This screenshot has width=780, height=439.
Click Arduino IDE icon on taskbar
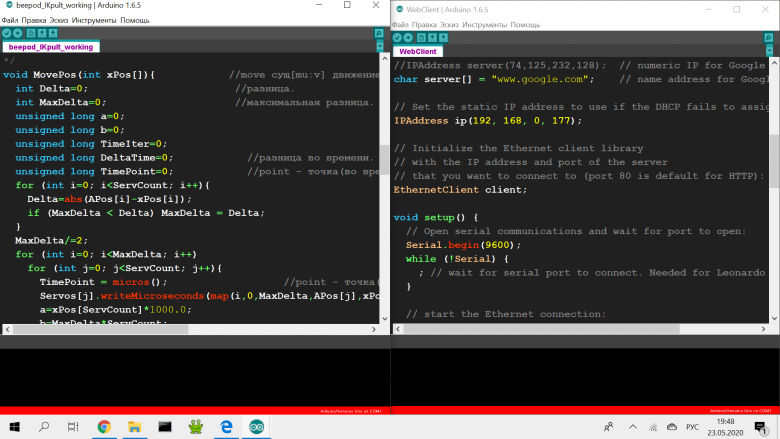[257, 427]
